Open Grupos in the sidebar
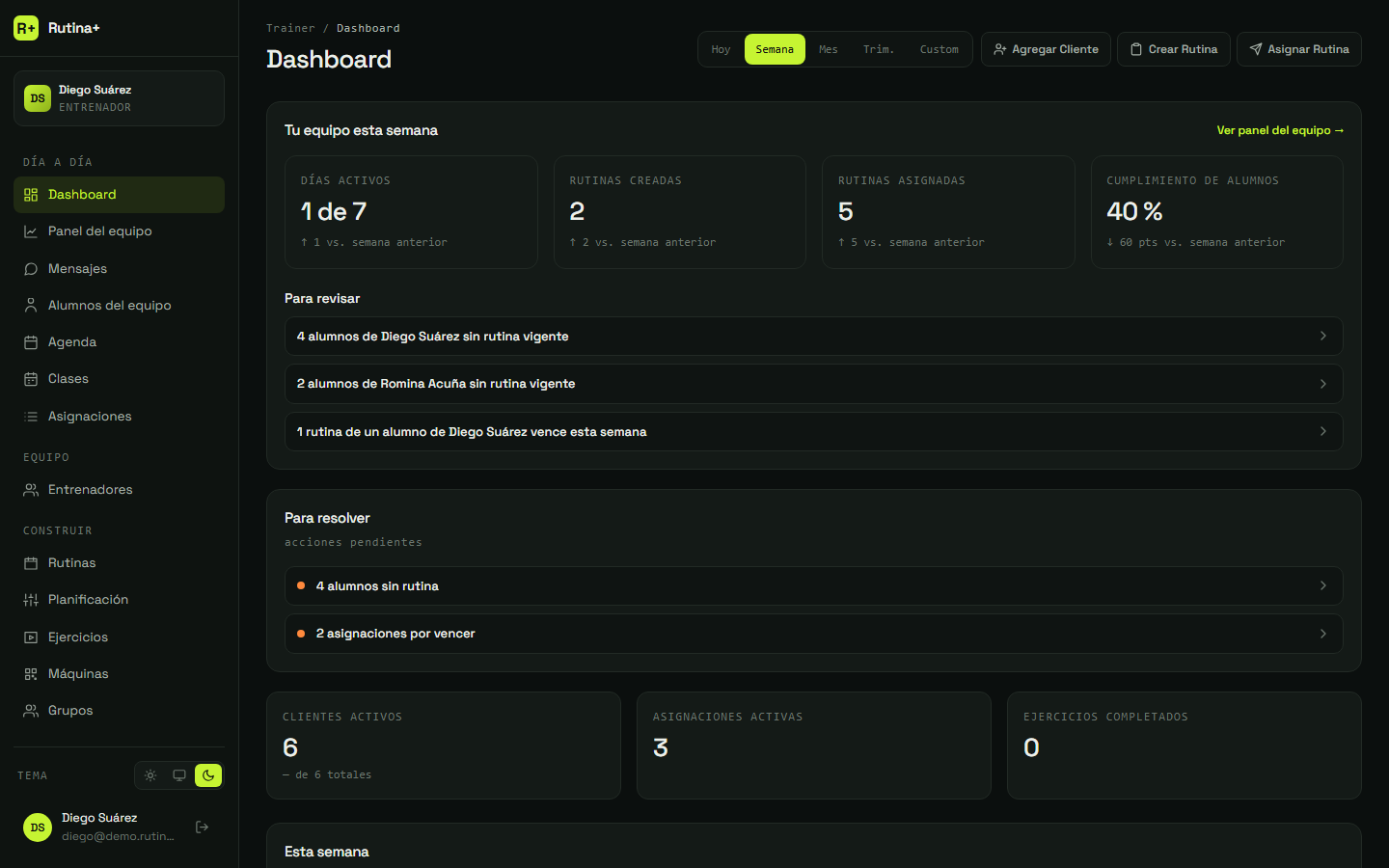The image size is (1389, 868). pos(119,711)
